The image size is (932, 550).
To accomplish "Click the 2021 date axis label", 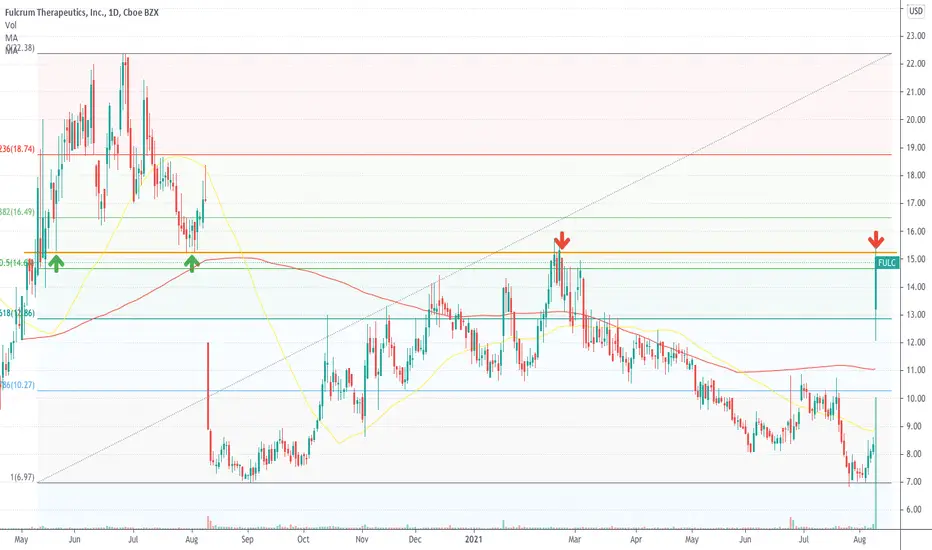I will tap(474, 540).
